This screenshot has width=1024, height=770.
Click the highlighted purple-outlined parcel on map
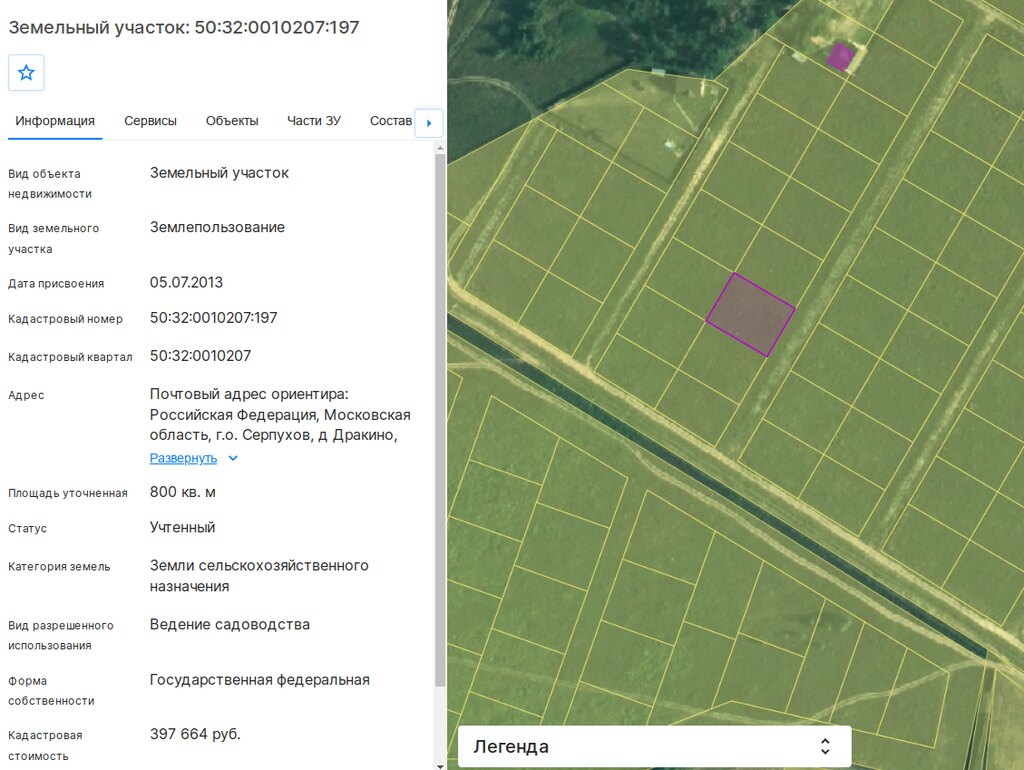750,315
